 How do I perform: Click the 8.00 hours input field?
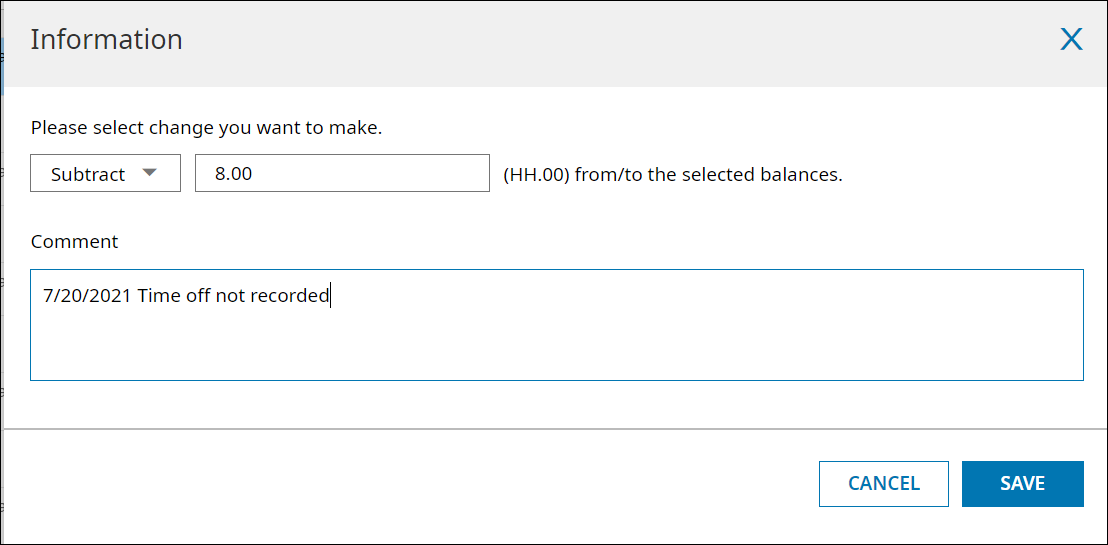(x=341, y=173)
